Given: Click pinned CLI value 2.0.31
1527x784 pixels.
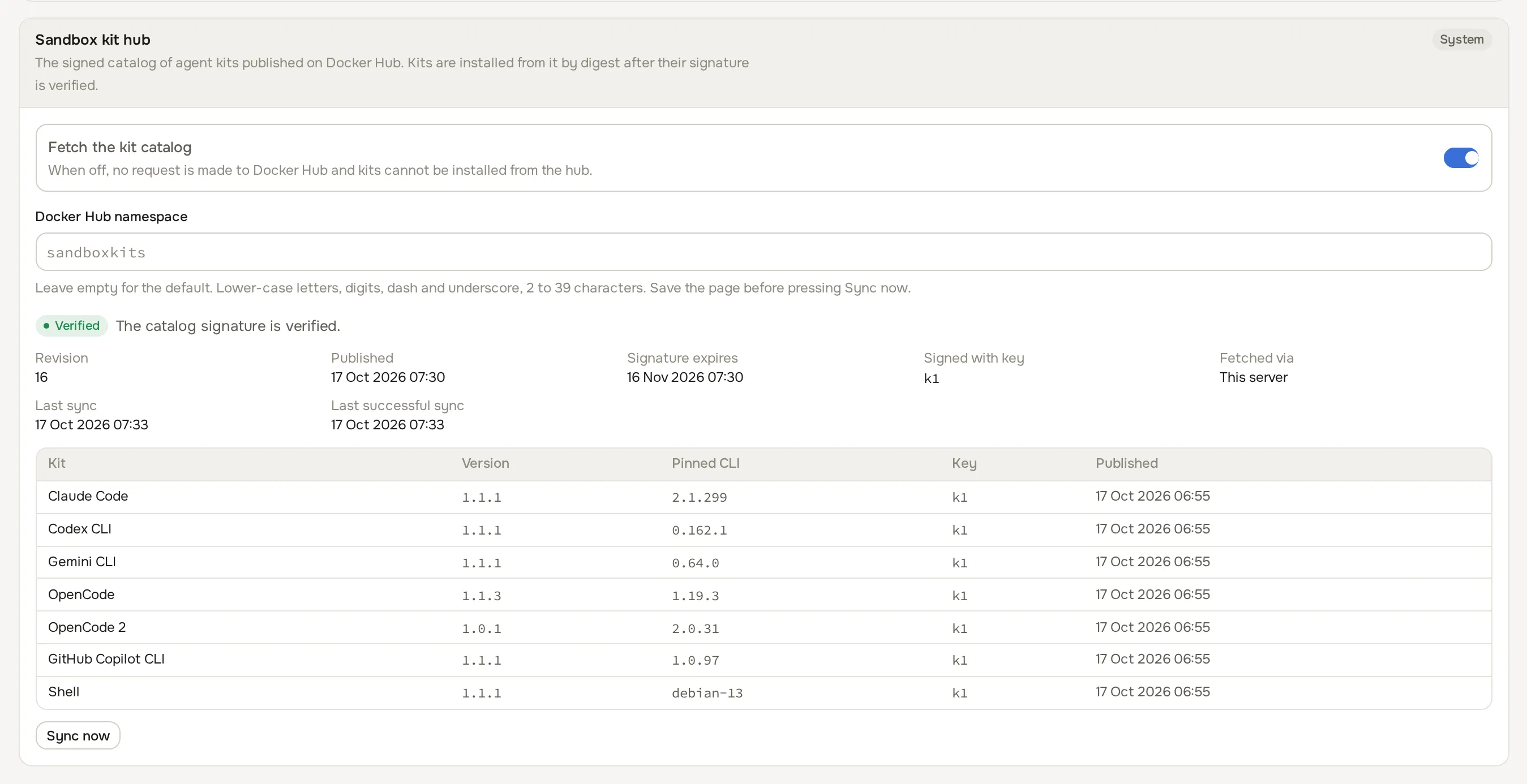Looking at the screenshot, I should coord(695,628).
